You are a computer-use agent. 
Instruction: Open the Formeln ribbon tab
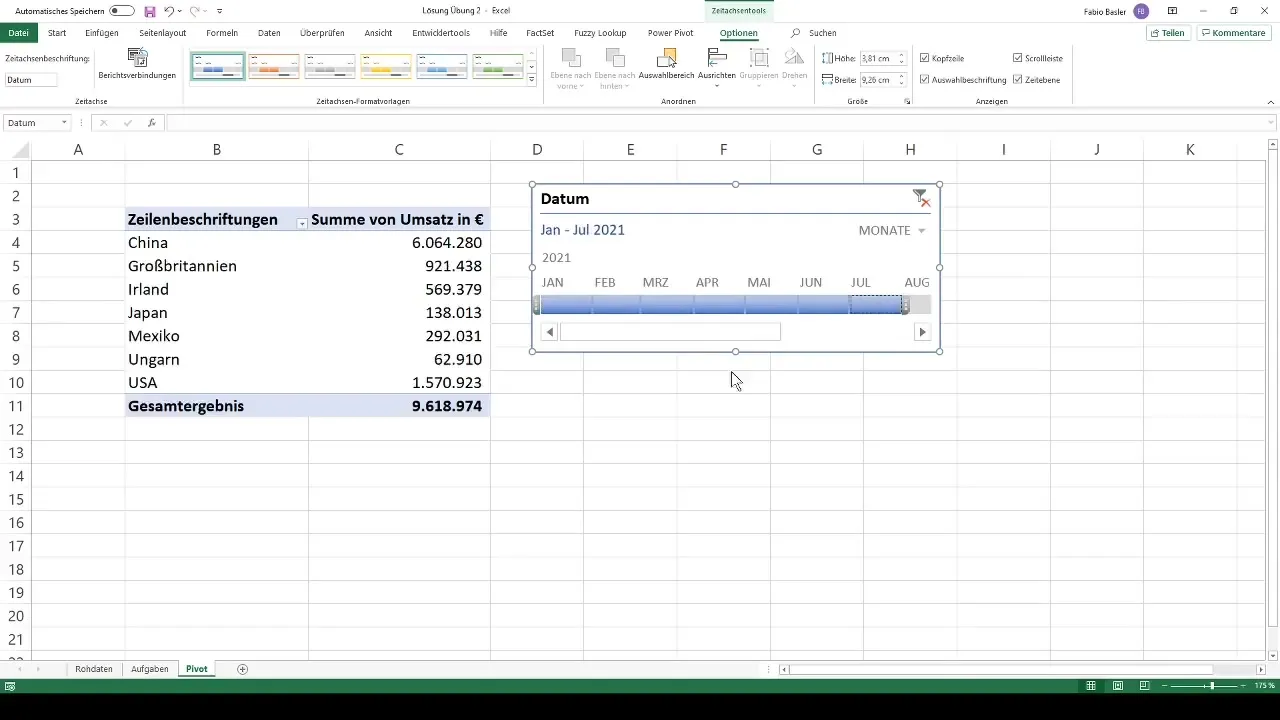click(222, 33)
